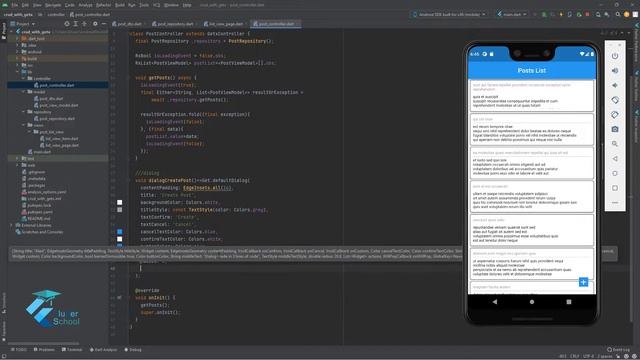Click the emulator Zoom magnifier icon

pos(615,144)
